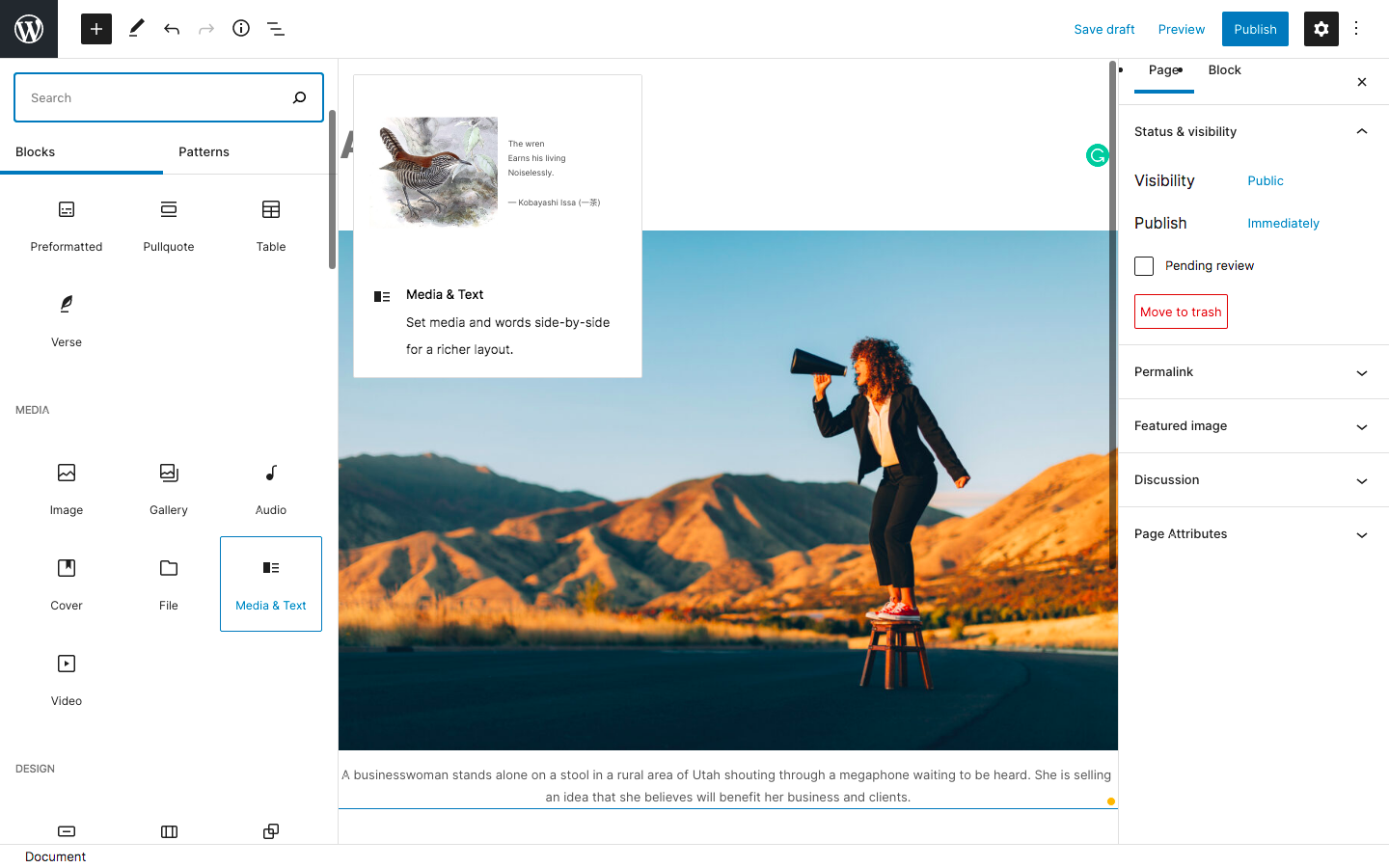Switch to the Blocks tab

tap(81, 152)
